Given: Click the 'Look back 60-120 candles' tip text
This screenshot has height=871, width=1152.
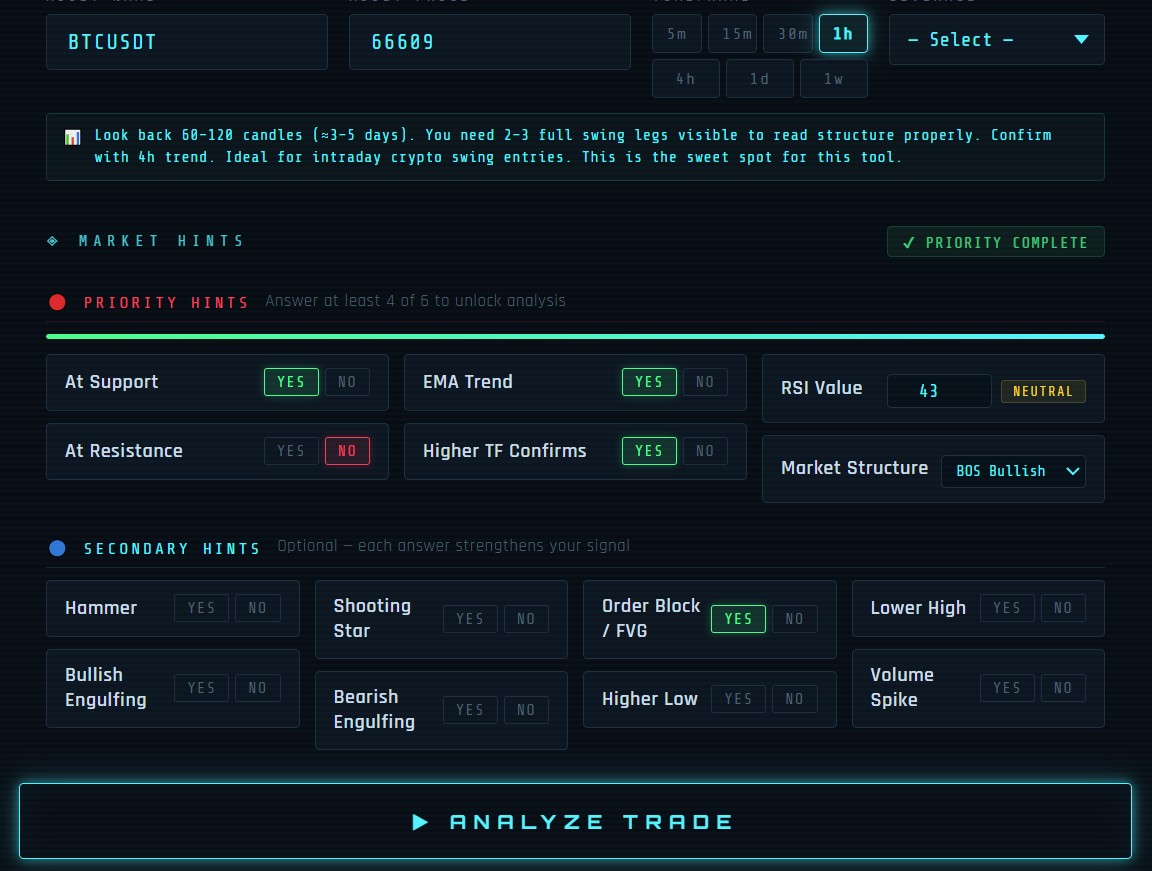Looking at the screenshot, I should tap(573, 146).
